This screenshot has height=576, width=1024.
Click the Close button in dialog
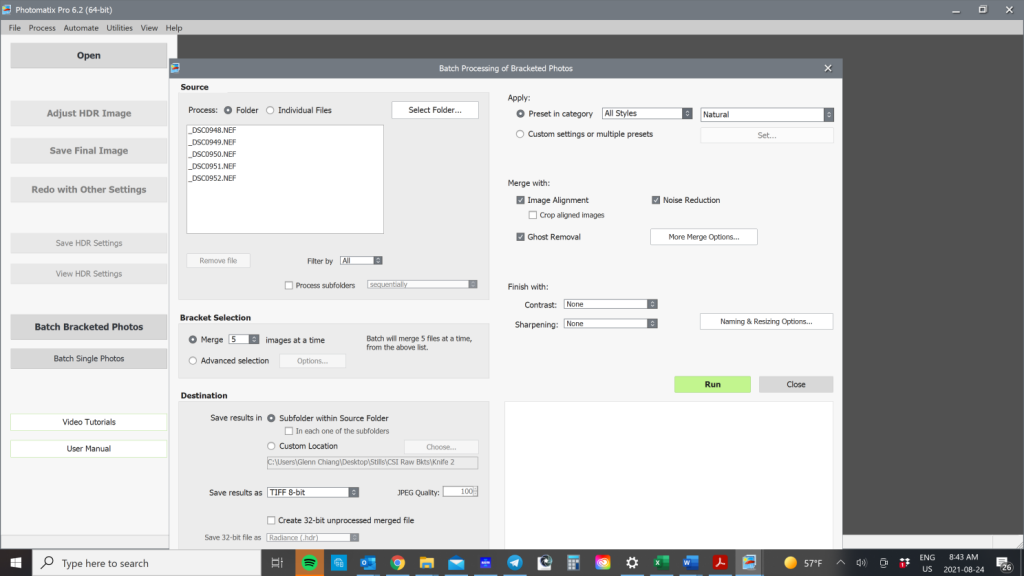coord(795,384)
